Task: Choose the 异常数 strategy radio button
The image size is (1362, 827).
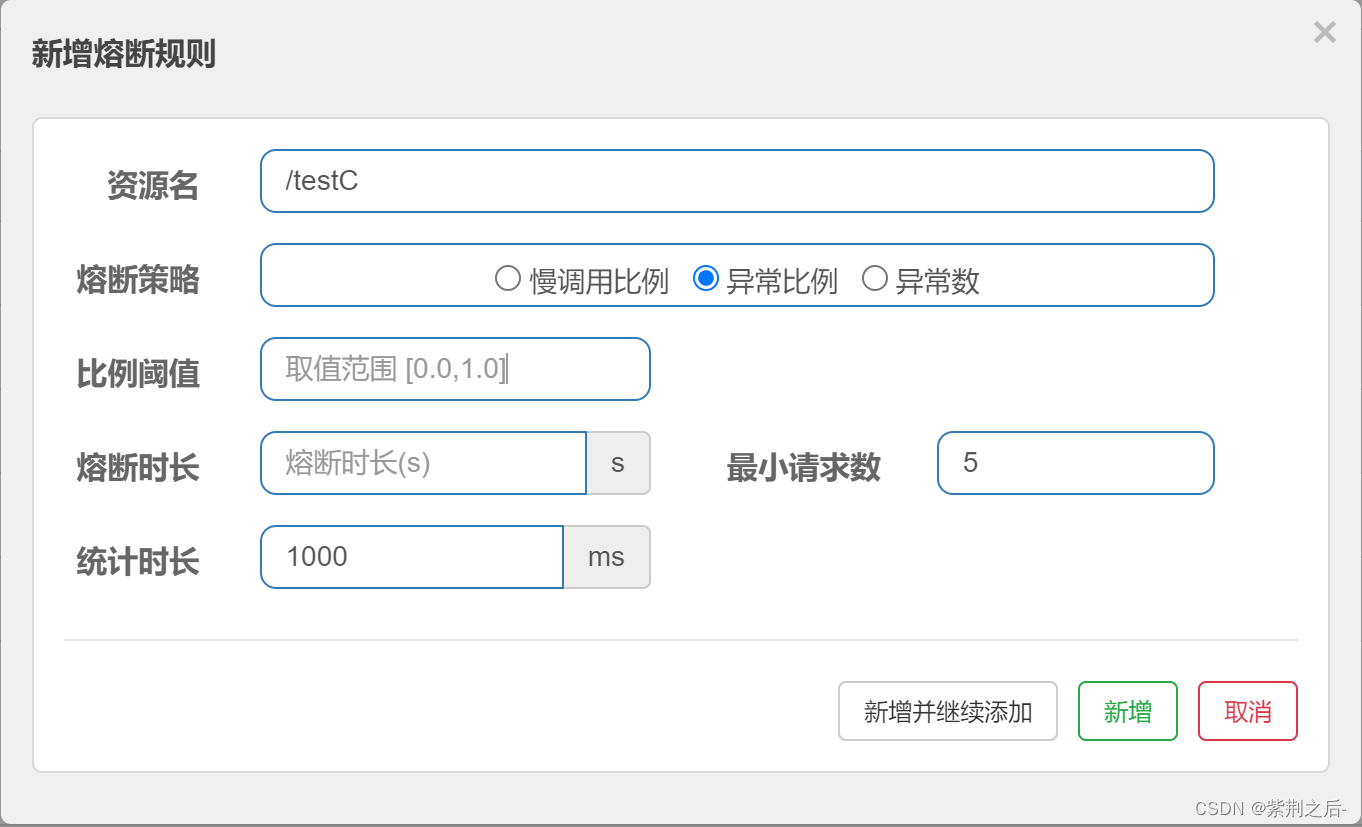Action: click(x=875, y=280)
